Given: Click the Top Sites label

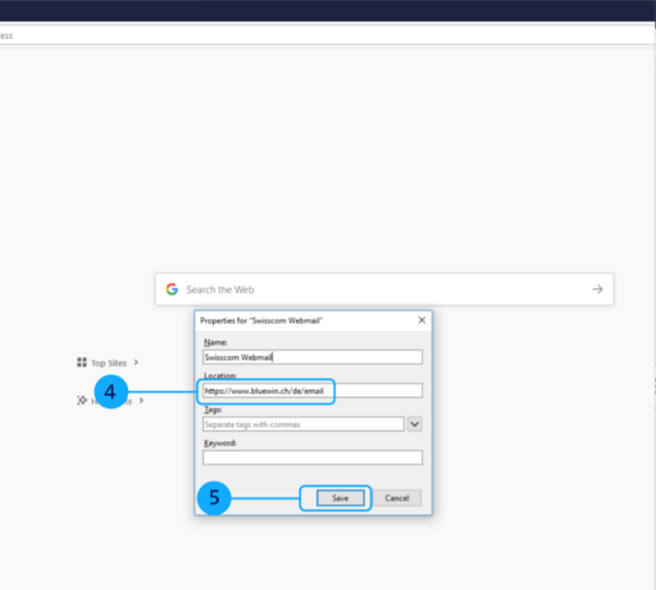Looking at the screenshot, I should (109, 363).
